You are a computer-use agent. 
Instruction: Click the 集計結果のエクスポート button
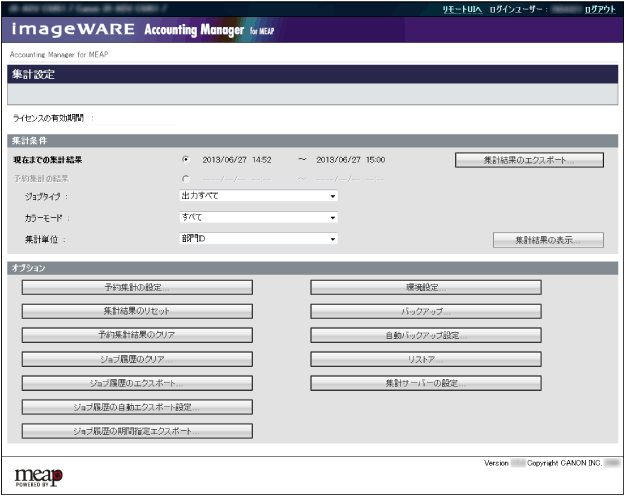point(529,159)
